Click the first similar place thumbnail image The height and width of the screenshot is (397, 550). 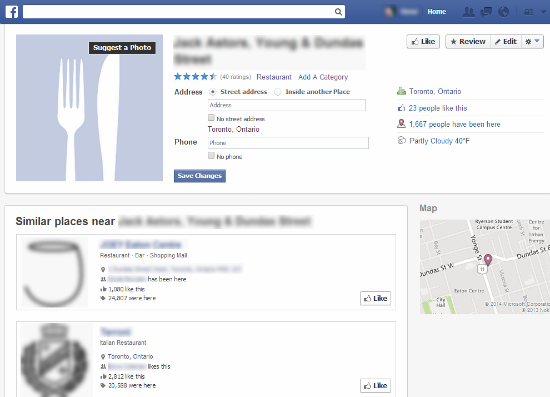(55, 272)
